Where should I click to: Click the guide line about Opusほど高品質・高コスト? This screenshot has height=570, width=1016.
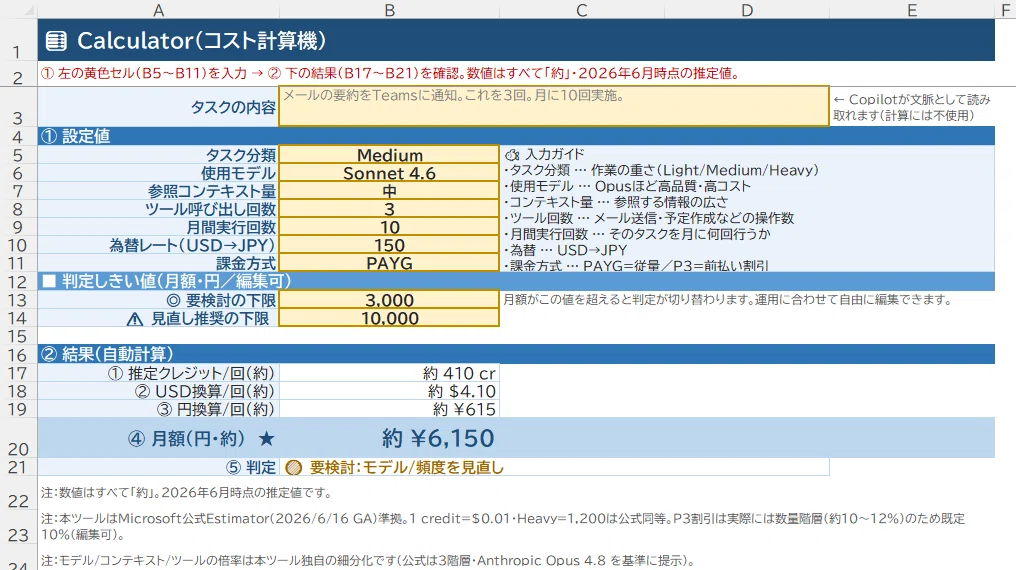pos(627,187)
